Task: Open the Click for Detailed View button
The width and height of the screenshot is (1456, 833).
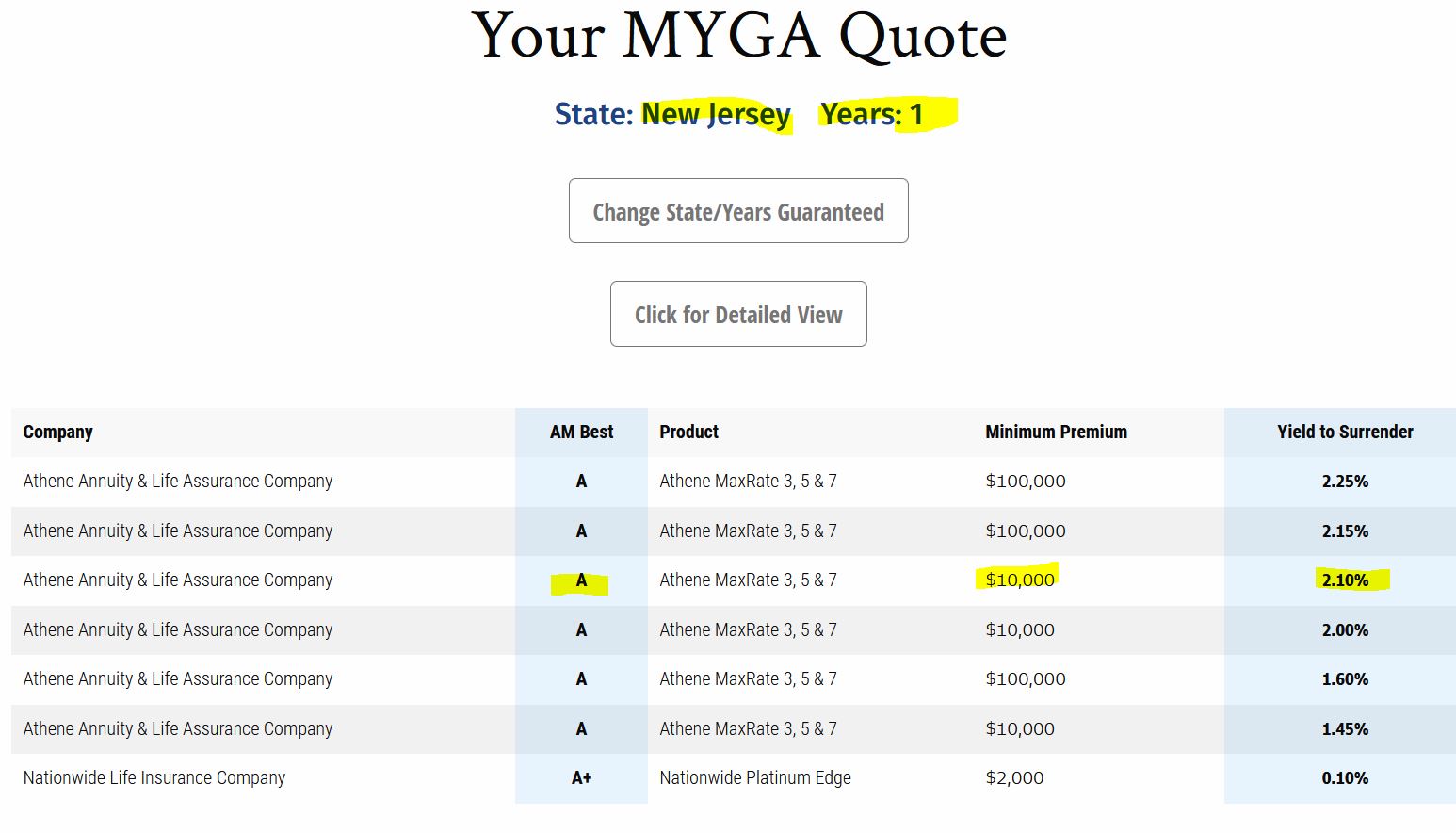Action: point(738,314)
